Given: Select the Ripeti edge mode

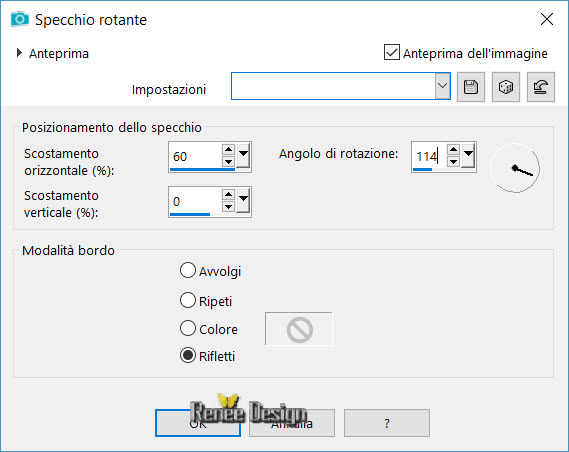Looking at the screenshot, I should coord(188,300).
